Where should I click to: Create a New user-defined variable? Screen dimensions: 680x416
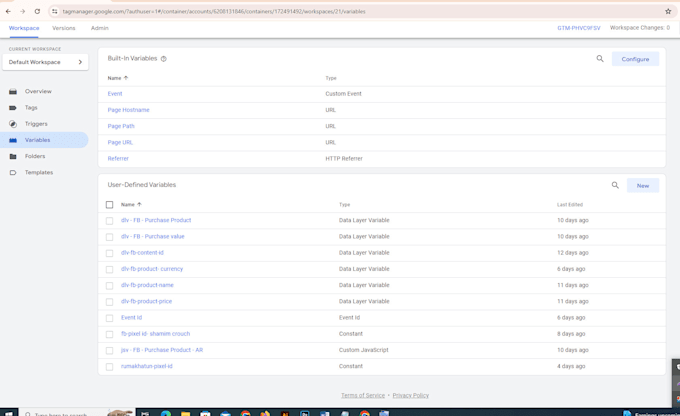643,186
